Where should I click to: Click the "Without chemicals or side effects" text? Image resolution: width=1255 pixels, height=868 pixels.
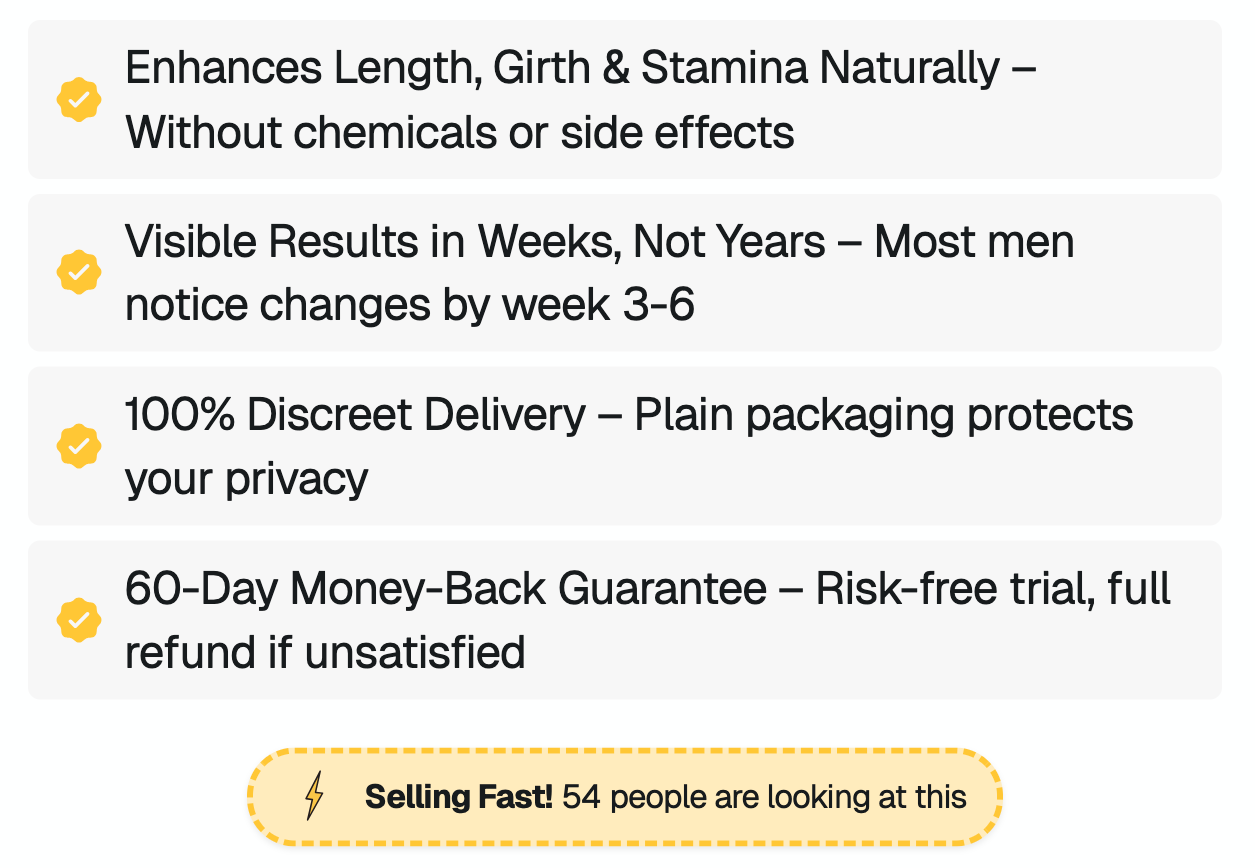460,133
